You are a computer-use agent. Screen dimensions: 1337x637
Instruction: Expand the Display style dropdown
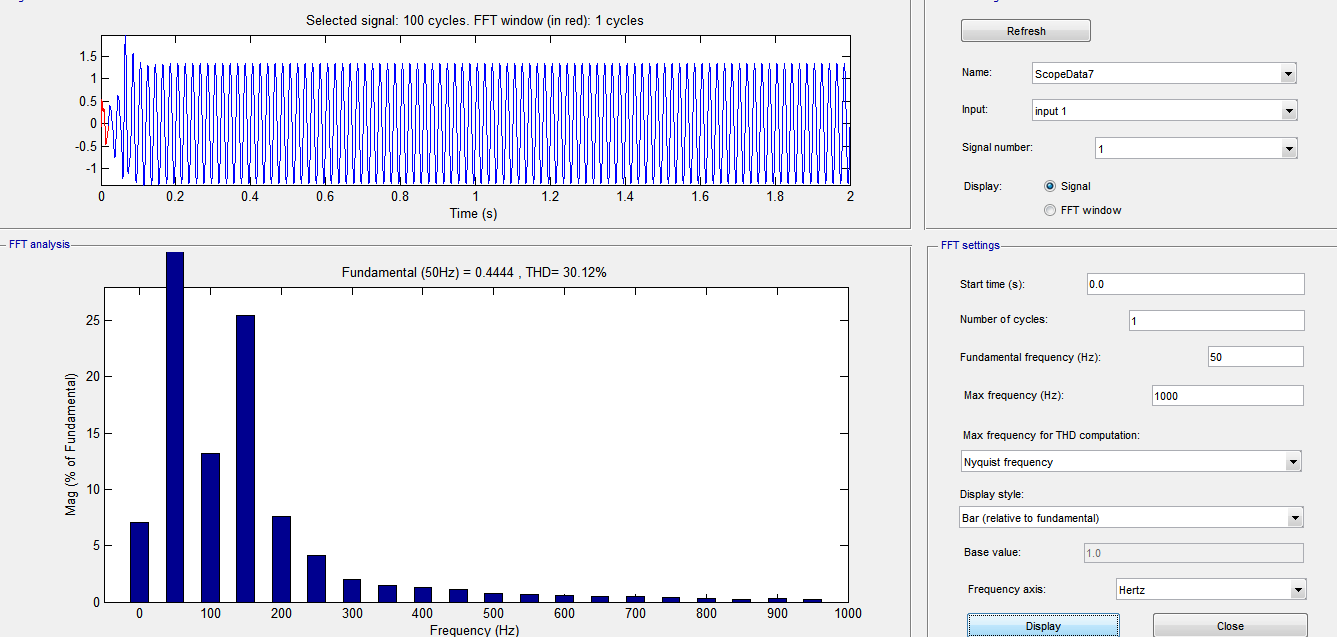pos(1130,518)
